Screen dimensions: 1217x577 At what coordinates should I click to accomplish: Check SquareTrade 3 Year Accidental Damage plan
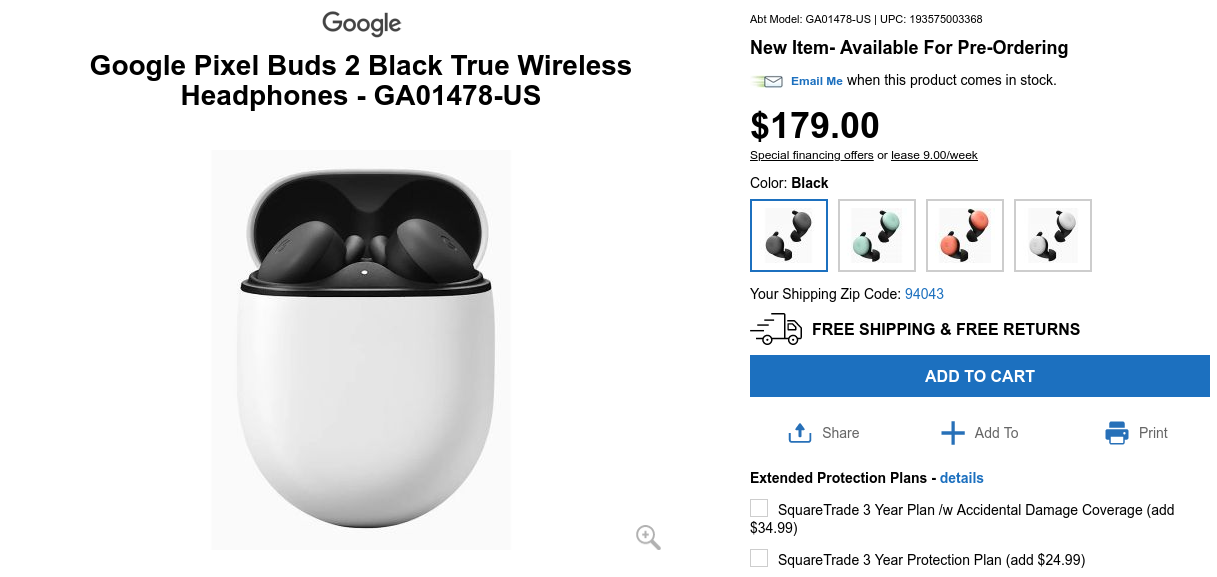[760, 509]
